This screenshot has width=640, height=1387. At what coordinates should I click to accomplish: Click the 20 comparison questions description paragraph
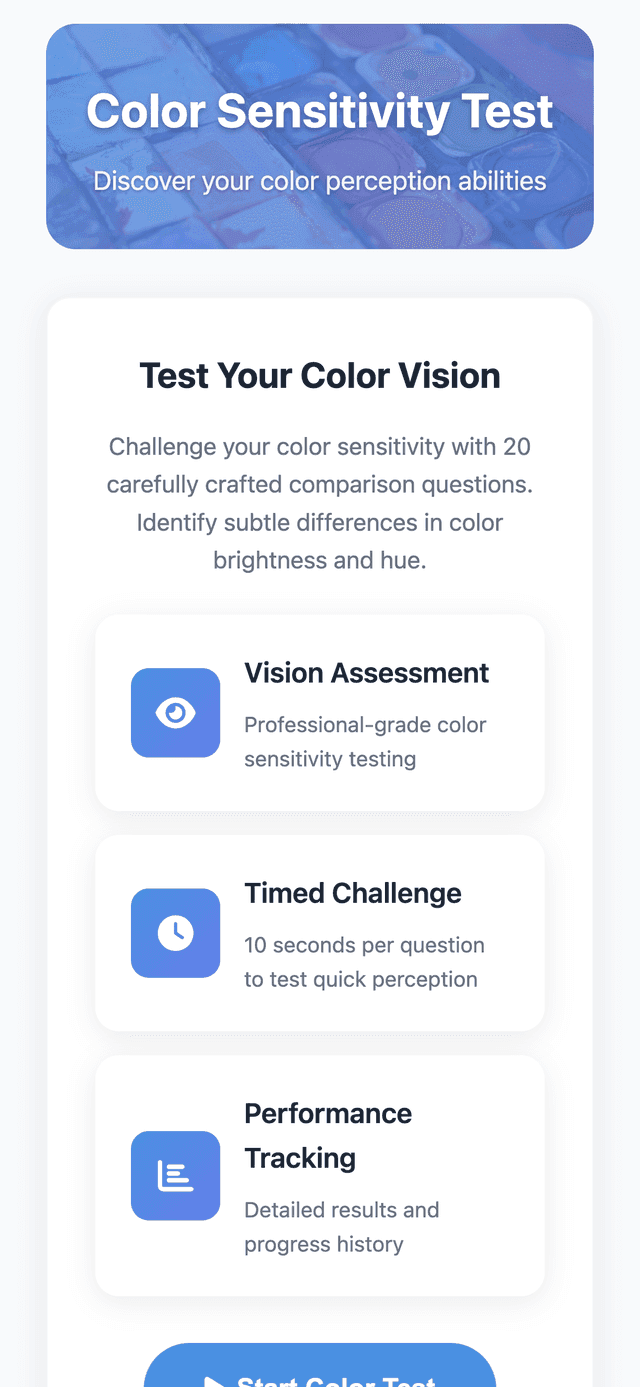(x=320, y=503)
